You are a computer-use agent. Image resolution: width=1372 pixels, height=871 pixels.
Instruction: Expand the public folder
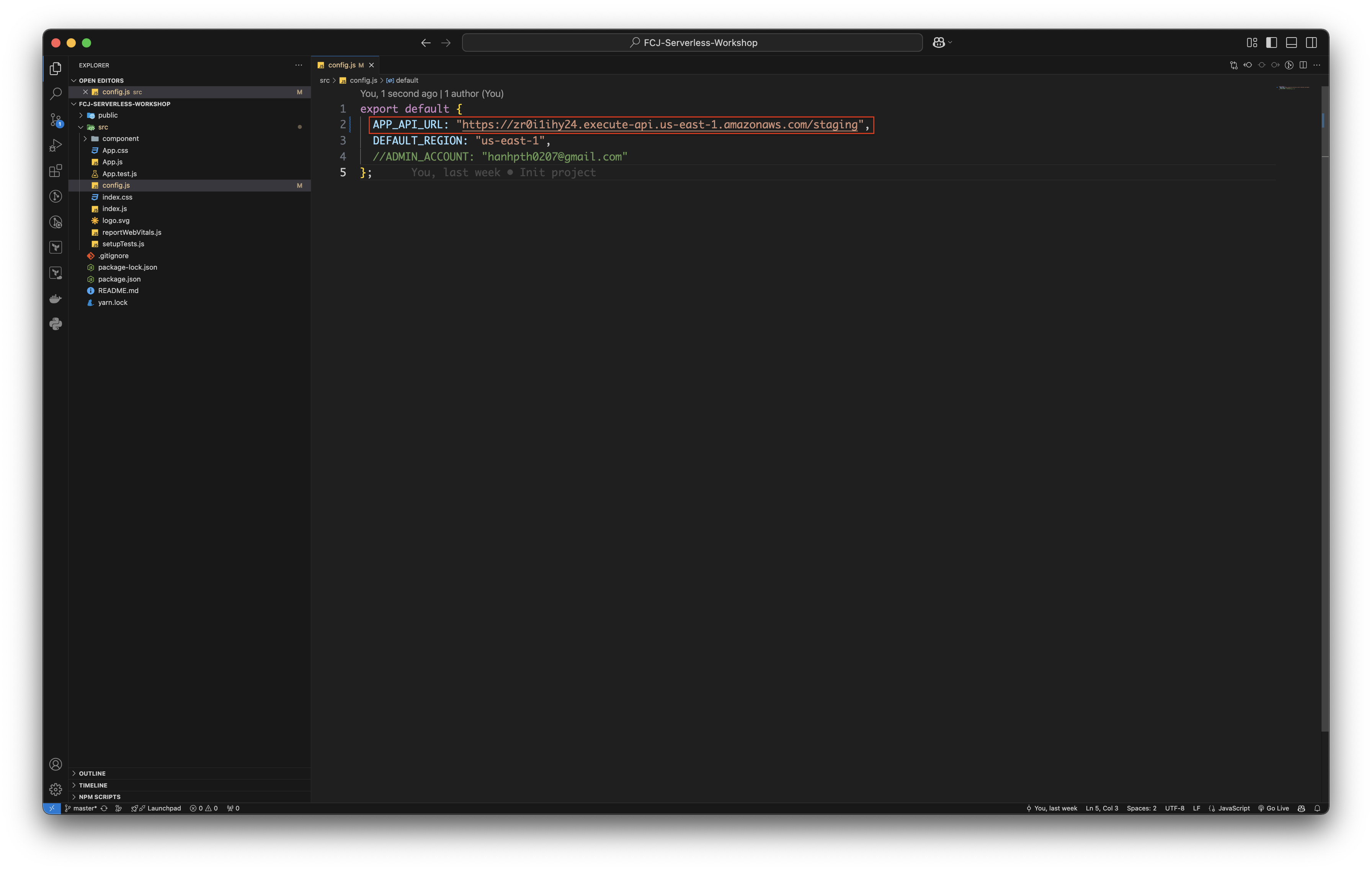[x=108, y=115]
